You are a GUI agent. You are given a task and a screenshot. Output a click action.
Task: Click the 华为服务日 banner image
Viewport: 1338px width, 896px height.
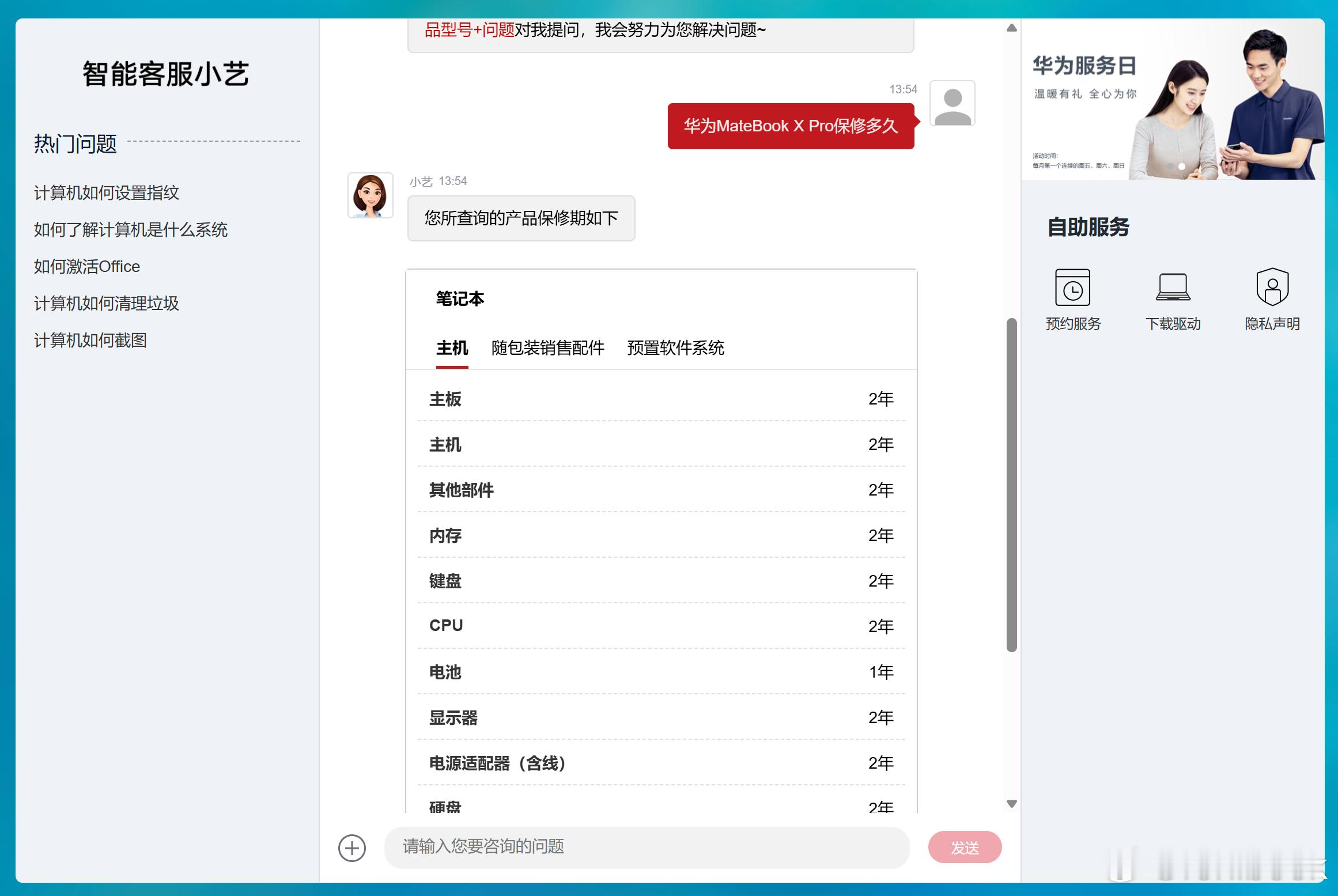(x=1173, y=99)
